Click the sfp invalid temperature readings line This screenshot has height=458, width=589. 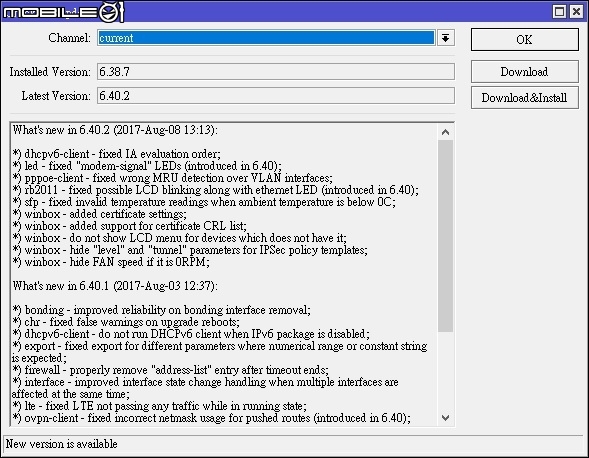pos(204,202)
